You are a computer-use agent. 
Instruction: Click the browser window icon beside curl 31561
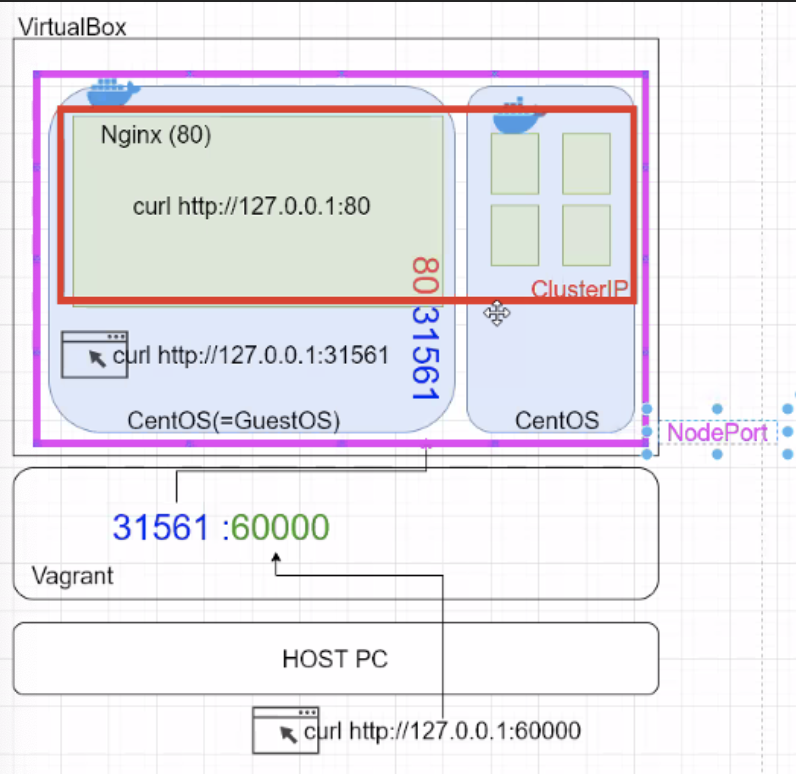tap(94, 355)
